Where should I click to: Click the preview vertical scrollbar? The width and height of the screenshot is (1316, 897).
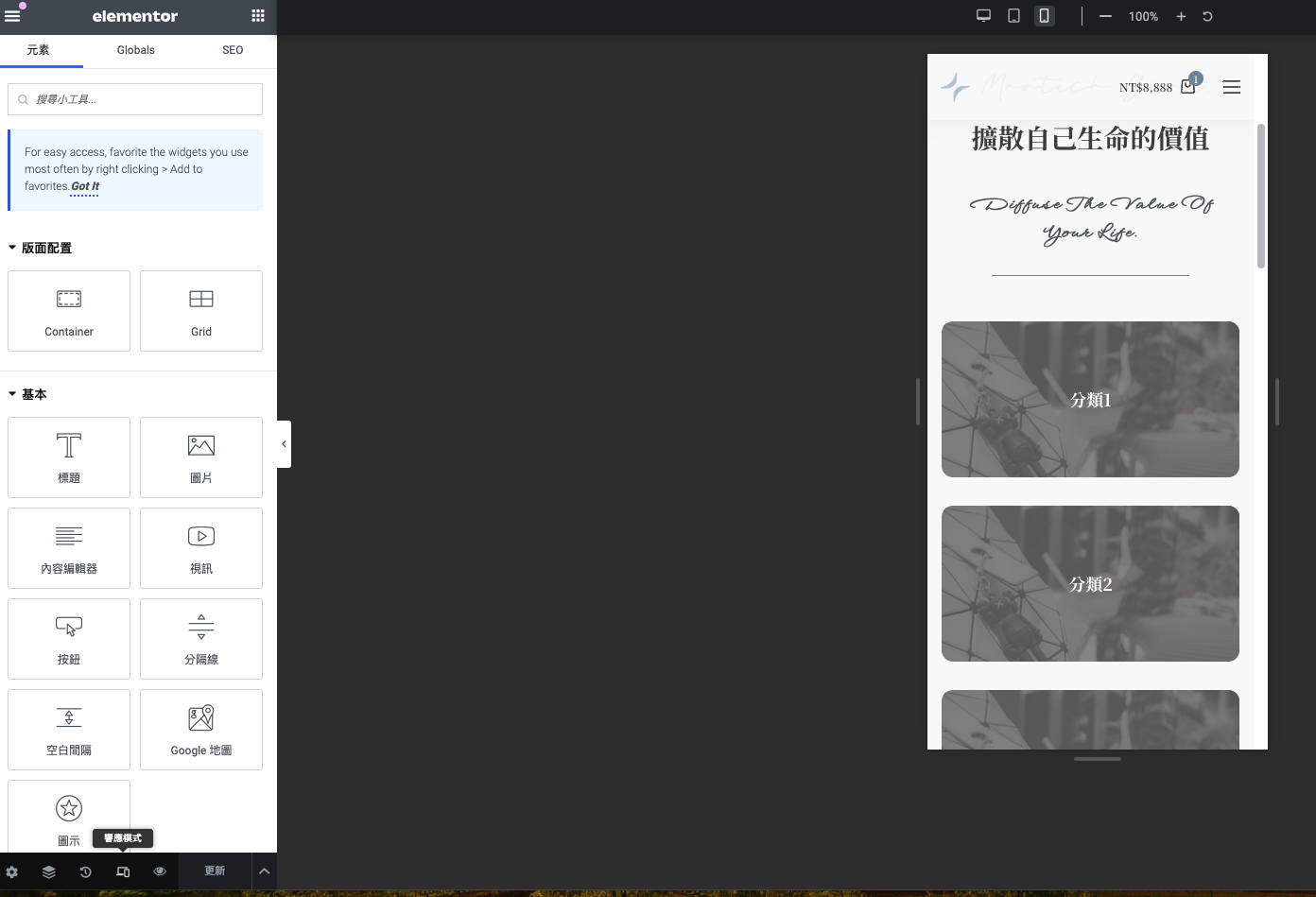pyautogui.click(x=1260, y=195)
